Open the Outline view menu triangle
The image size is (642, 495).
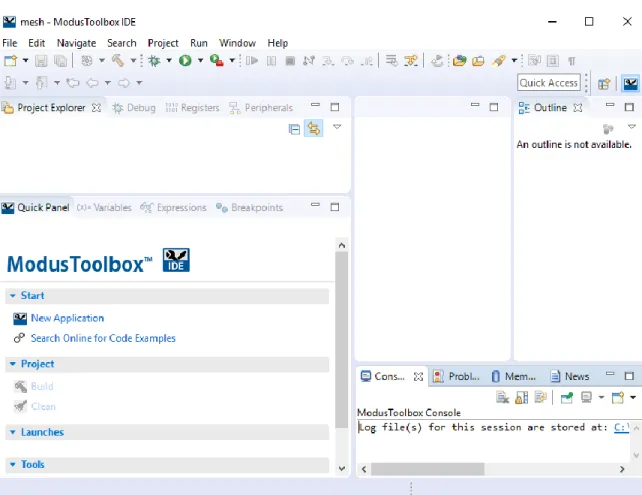(x=632, y=127)
